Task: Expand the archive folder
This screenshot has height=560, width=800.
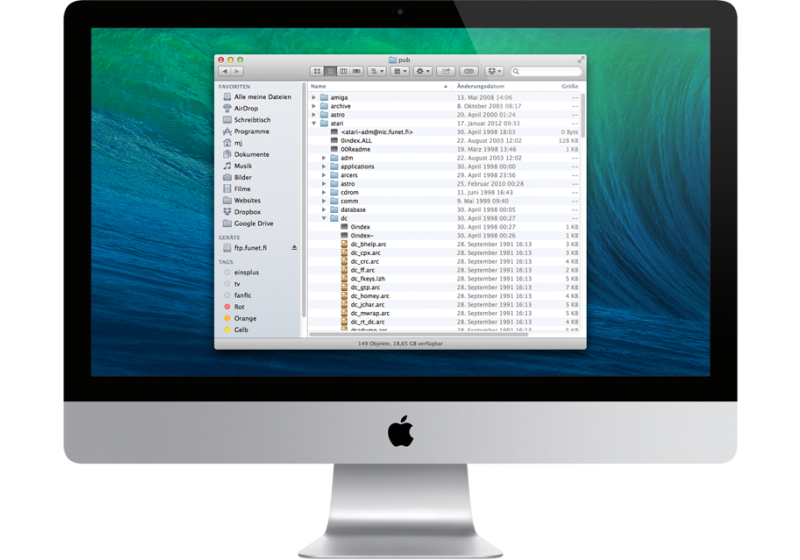Action: 314,106
